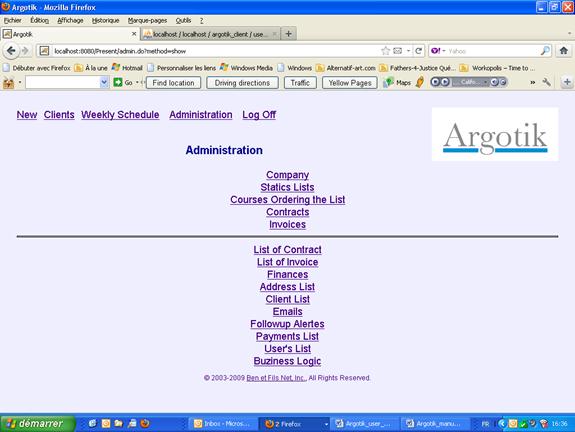The height and width of the screenshot is (432, 575).
Task: Expand the toolbar search combo box arrow
Action: coord(104,83)
